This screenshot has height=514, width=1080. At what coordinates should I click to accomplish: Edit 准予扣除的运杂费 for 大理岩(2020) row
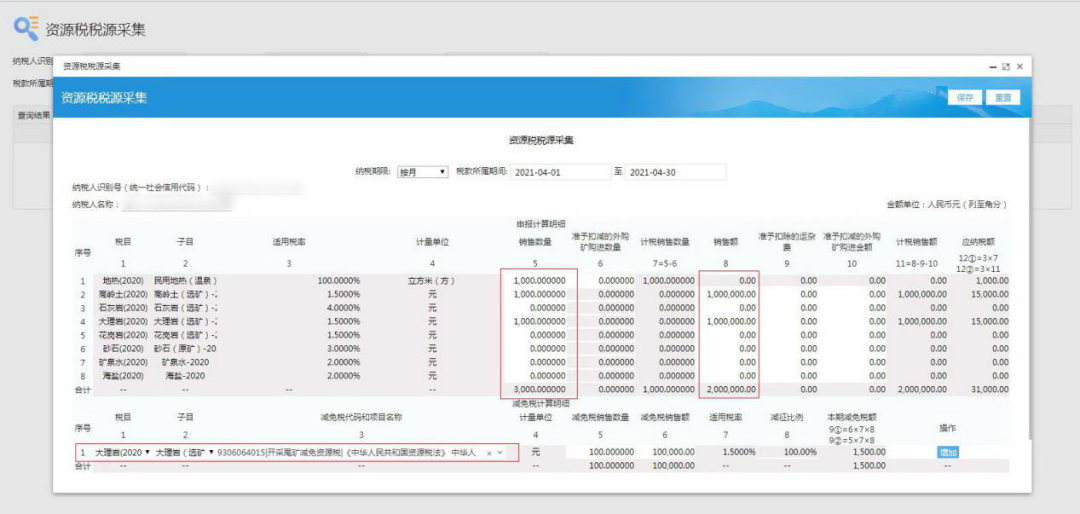point(789,322)
